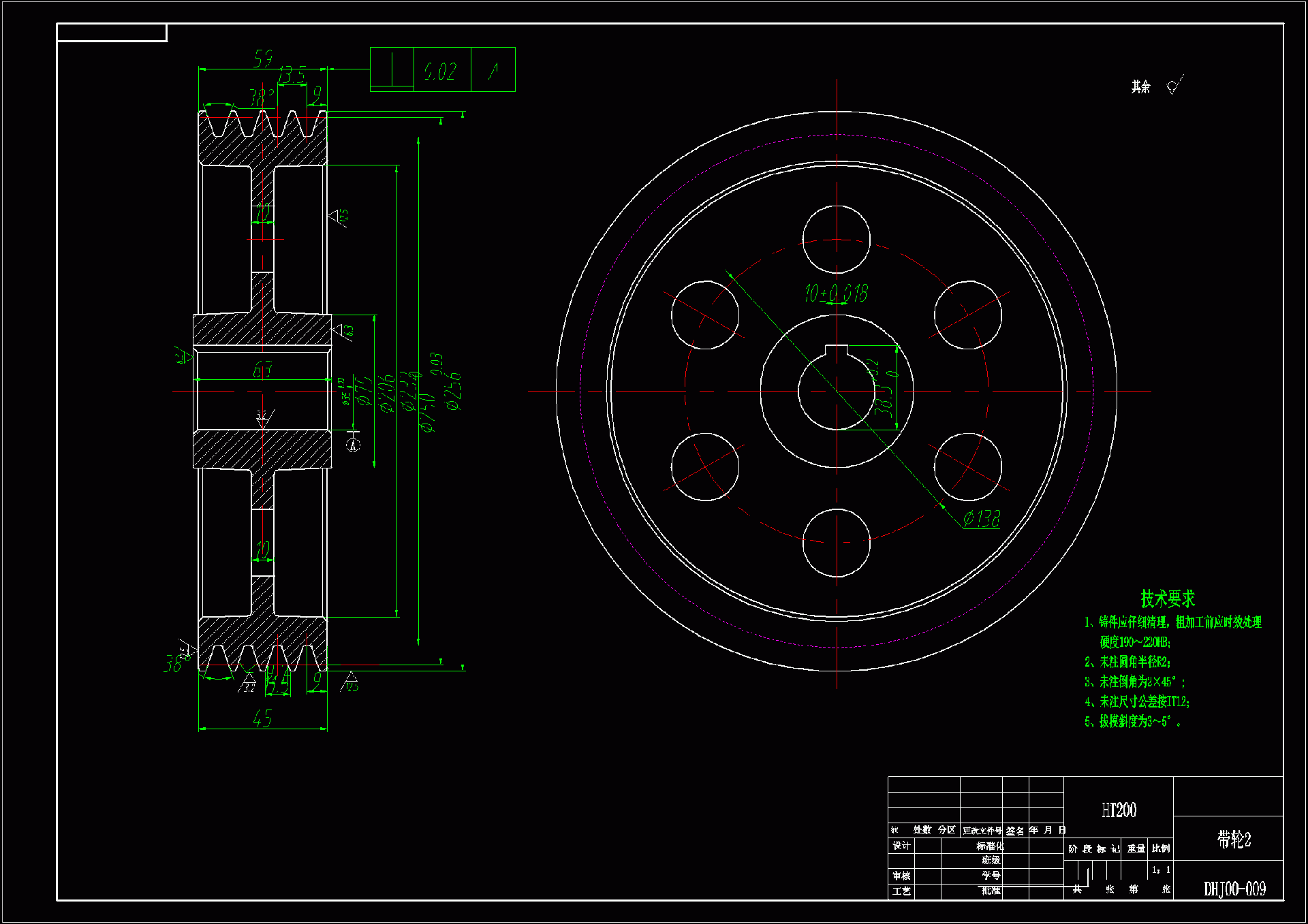Select the 1:1 scale value cell
This screenshot has width=1308, height=924.
1161,870
